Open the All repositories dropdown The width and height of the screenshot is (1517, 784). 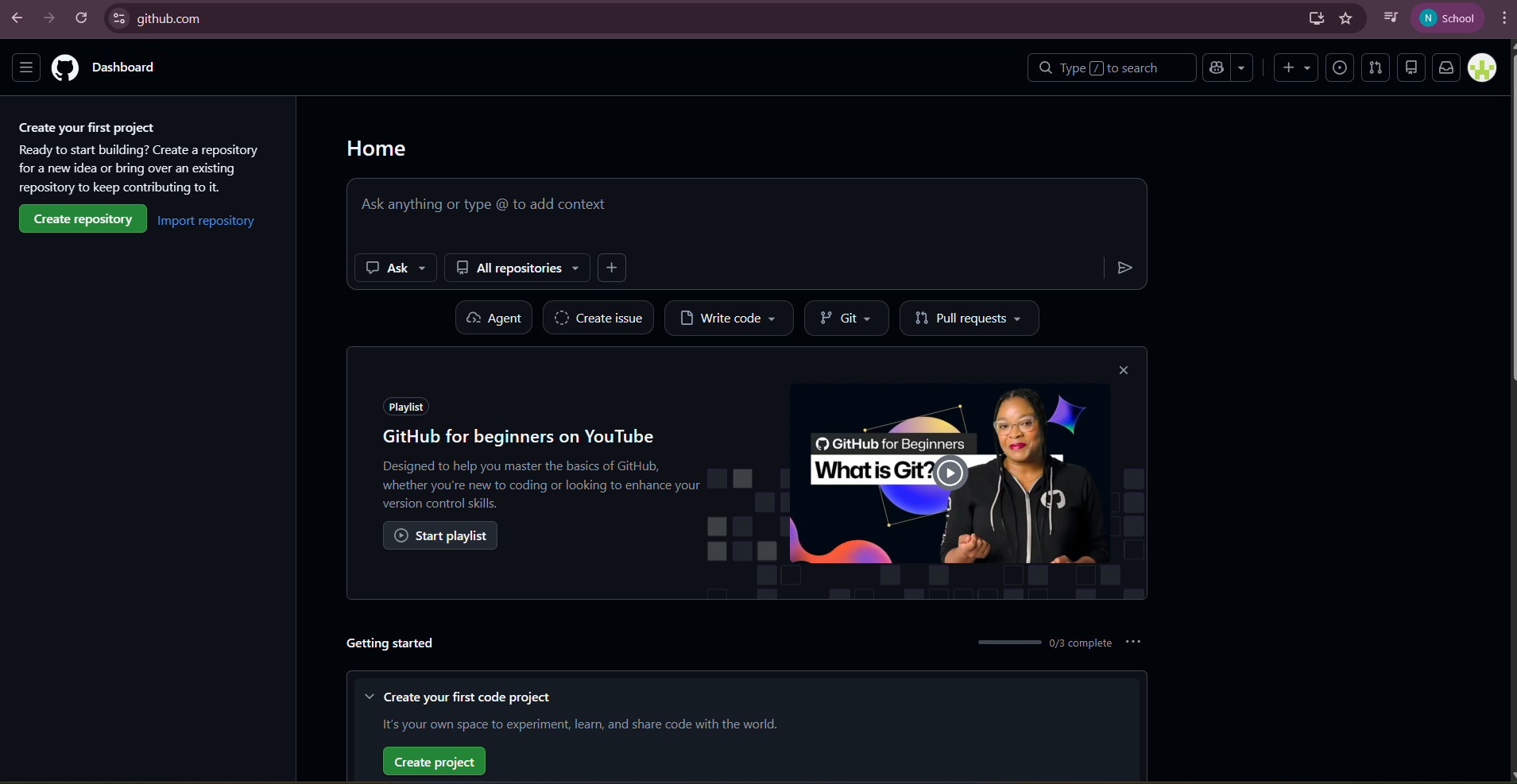click(517, 268)
